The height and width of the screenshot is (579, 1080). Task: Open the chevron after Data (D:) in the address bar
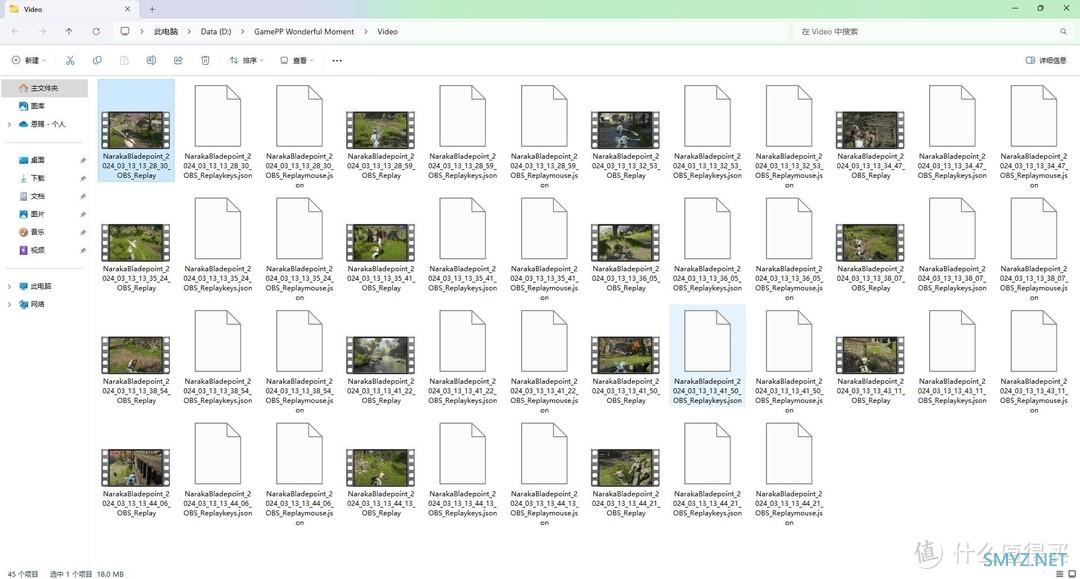(242, 32)
